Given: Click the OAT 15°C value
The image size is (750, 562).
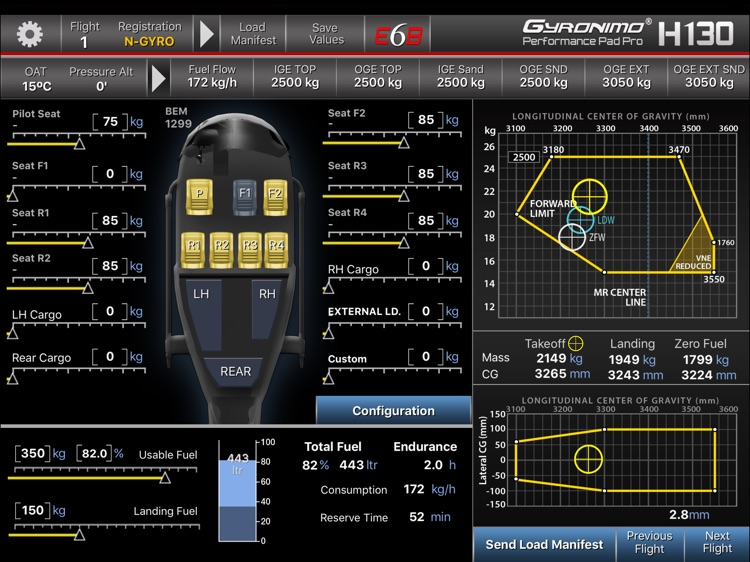Looking at the screenshot, I should [x=36, y=87].
